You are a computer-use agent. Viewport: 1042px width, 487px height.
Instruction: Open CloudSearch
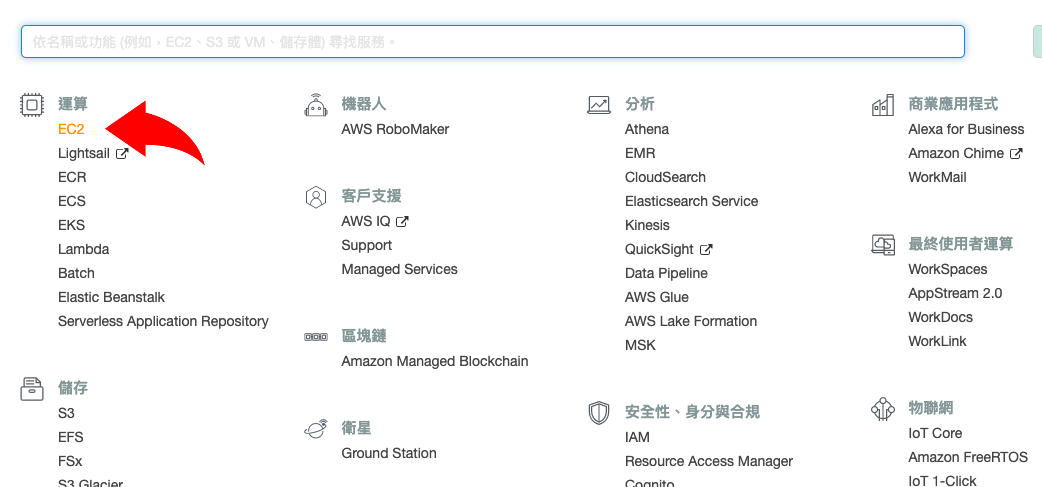[665, 177]
